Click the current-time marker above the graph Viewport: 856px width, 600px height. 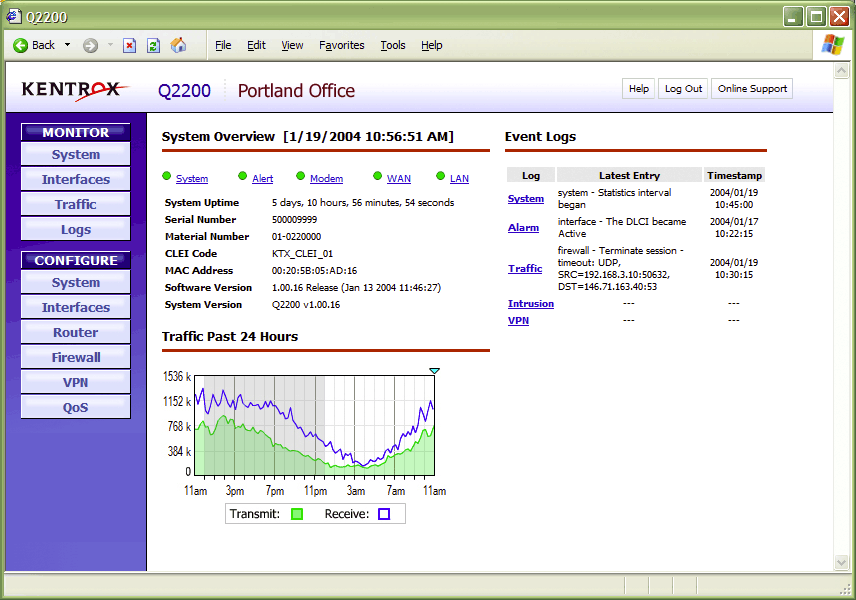tap(434, 371)
